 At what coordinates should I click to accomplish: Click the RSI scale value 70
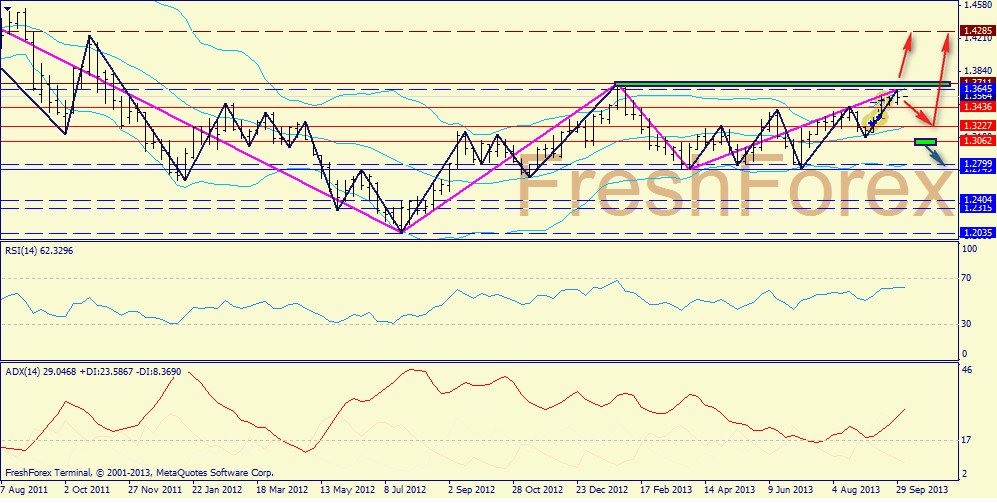click(x=968, y=278)
